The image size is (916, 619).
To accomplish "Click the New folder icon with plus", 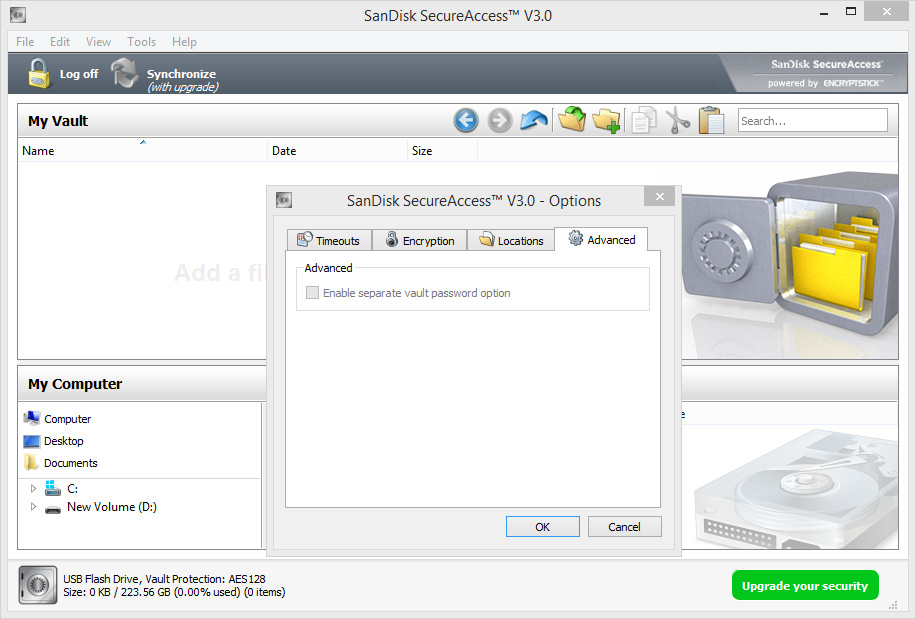I will tap(606, 120).
